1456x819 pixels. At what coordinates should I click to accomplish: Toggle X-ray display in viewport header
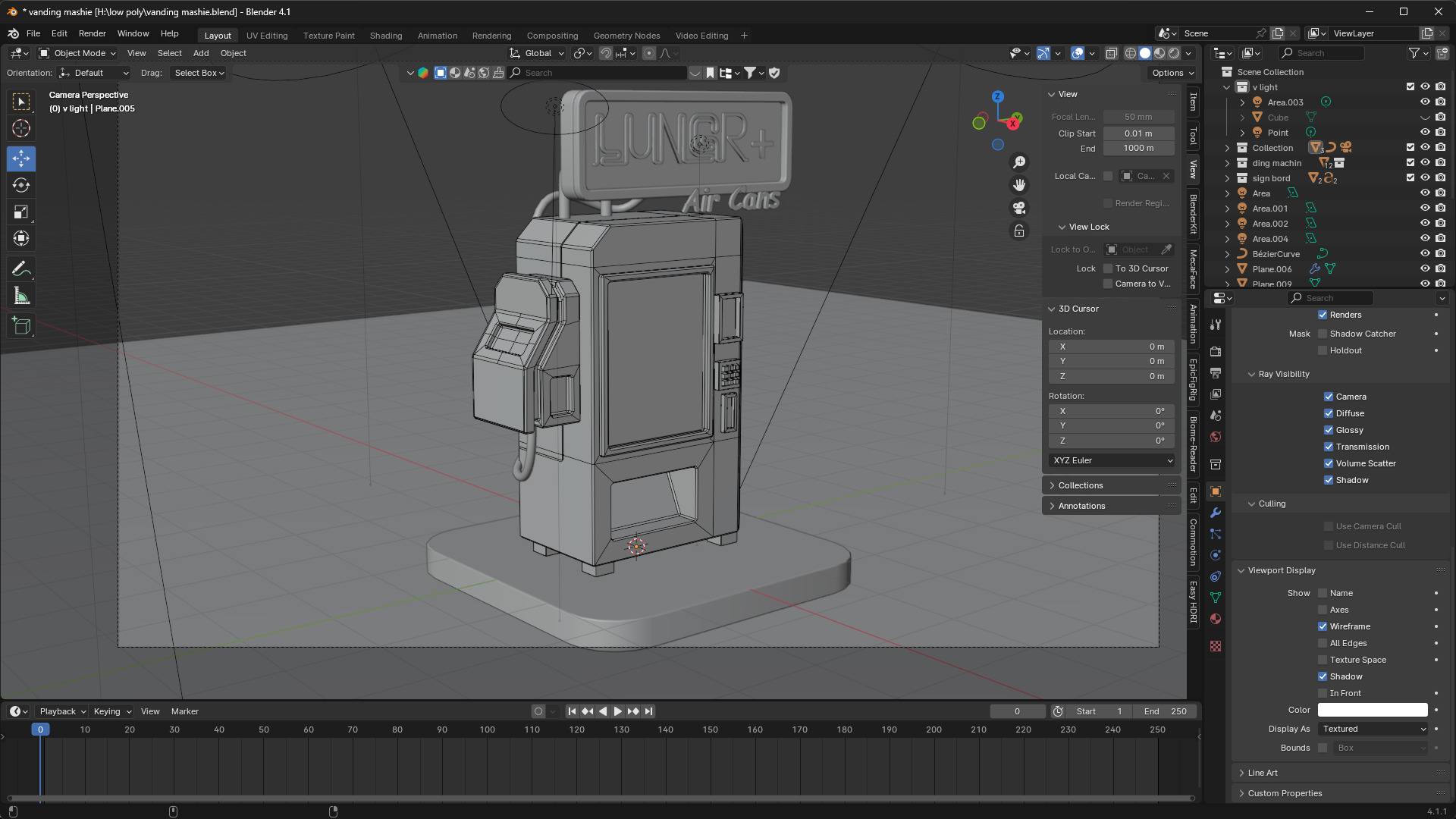(x=1112, y=53)
